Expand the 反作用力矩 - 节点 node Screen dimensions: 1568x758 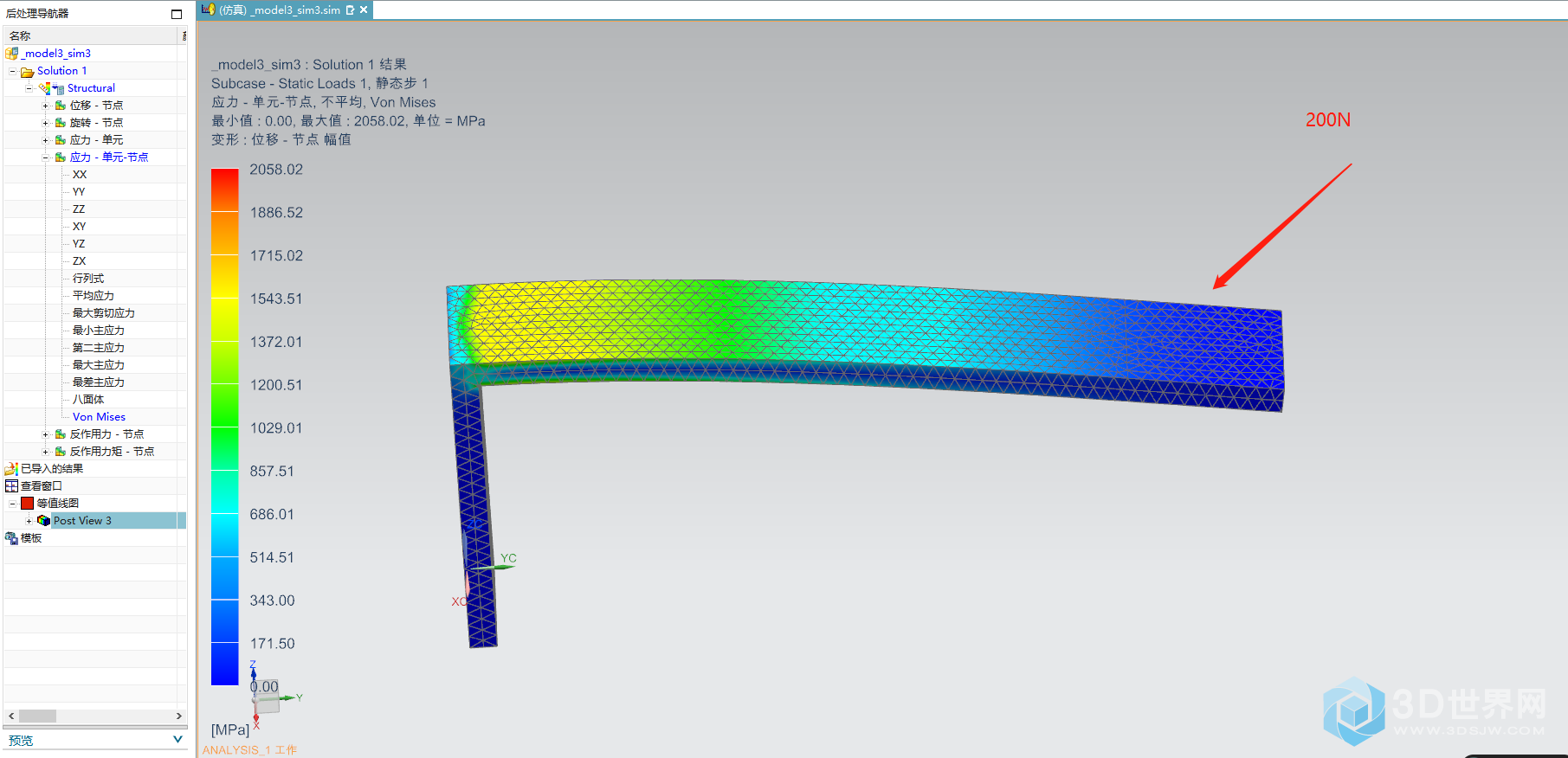tap(46, 452)
